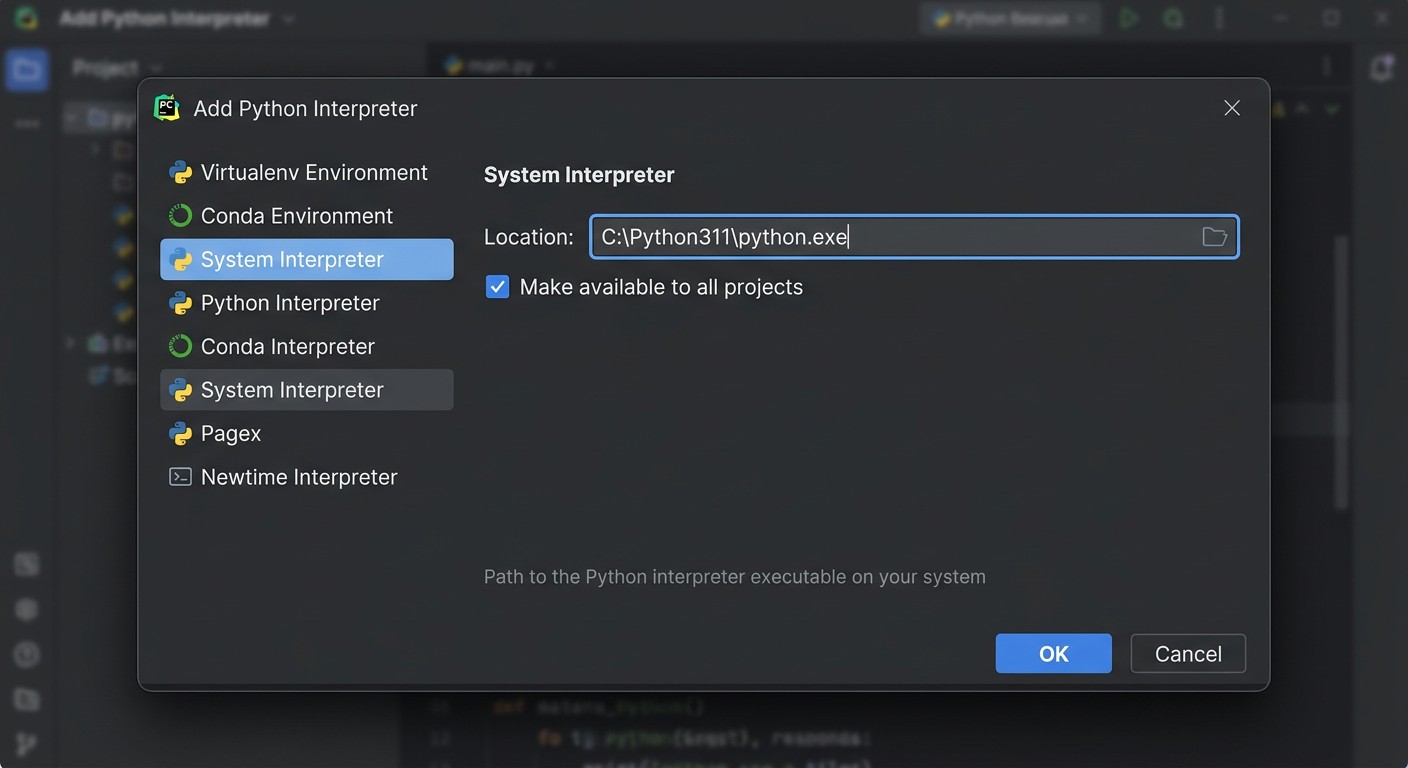
Task: Confirm the dialog with OK
Action: click(1053, 654)
